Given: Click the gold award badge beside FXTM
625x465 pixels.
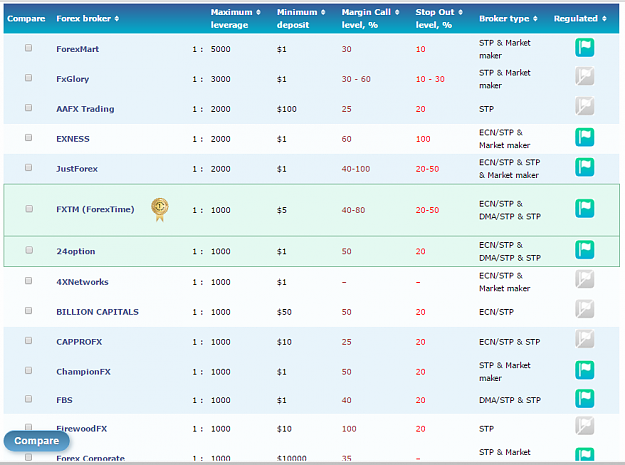Looking at the screenshot, I should [x=160, y=210].
